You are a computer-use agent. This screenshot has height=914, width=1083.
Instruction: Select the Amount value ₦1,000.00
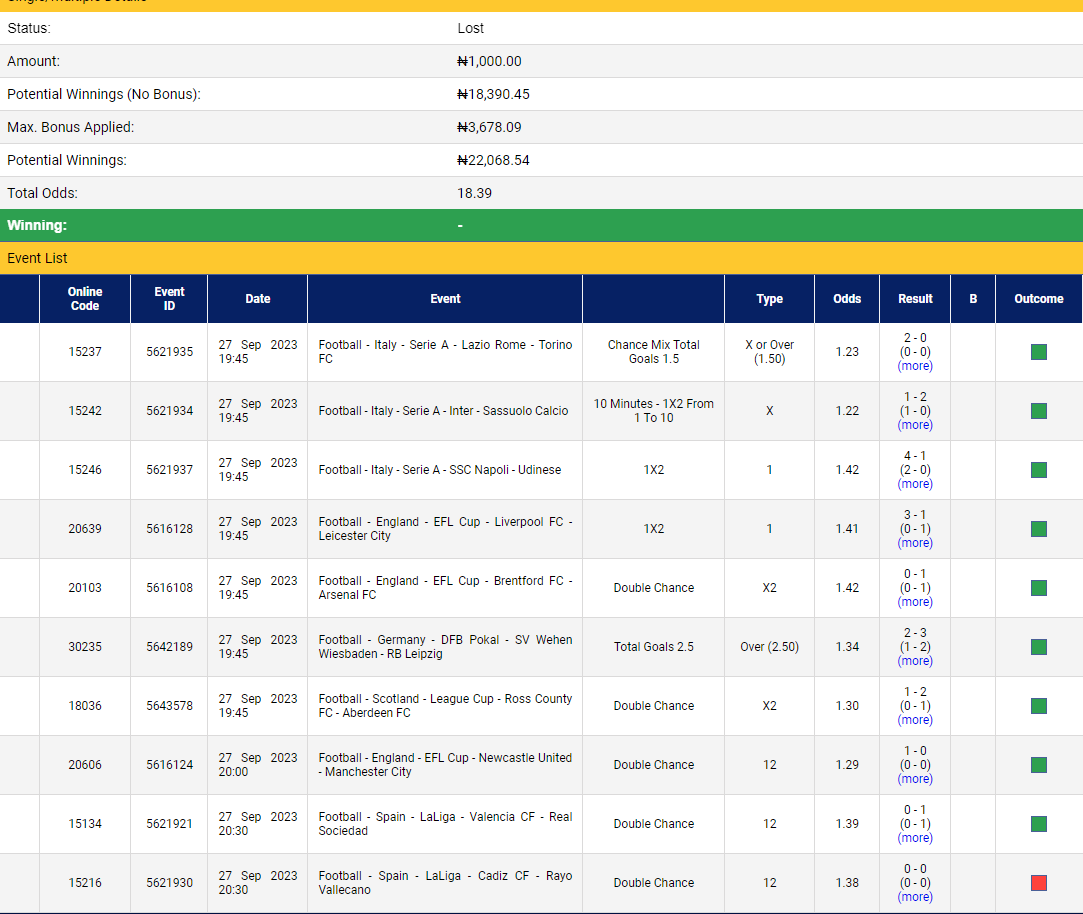[x=489, y=61]
